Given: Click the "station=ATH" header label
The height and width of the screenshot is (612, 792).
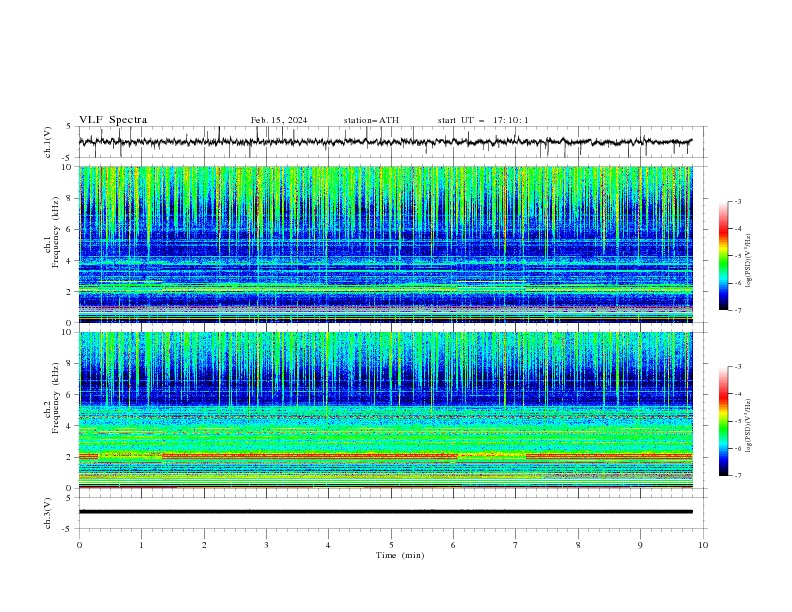Looking at the screenshot, I should tap(371, 120).
